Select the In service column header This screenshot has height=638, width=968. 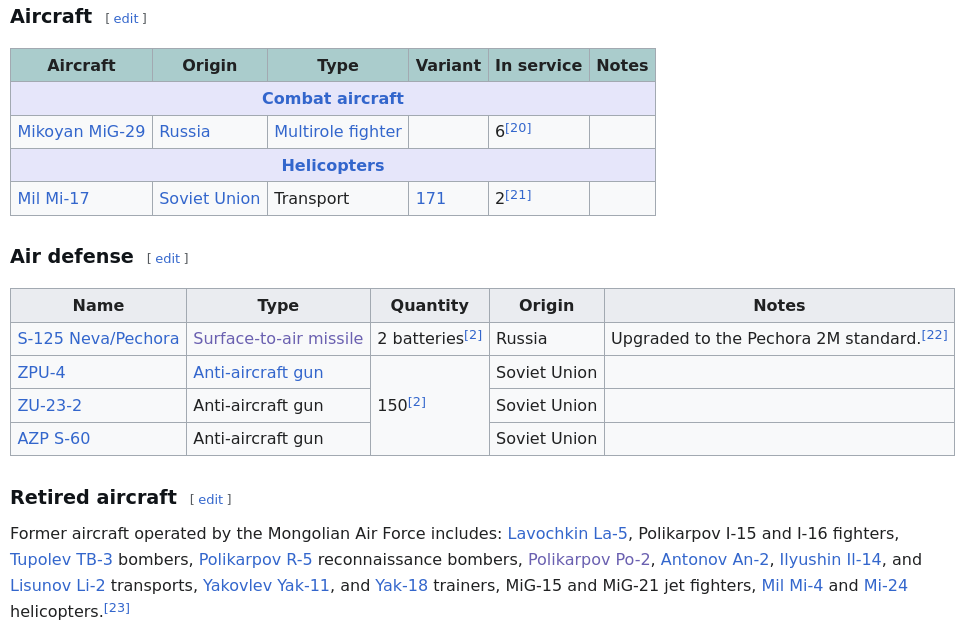tap(538, 65)
